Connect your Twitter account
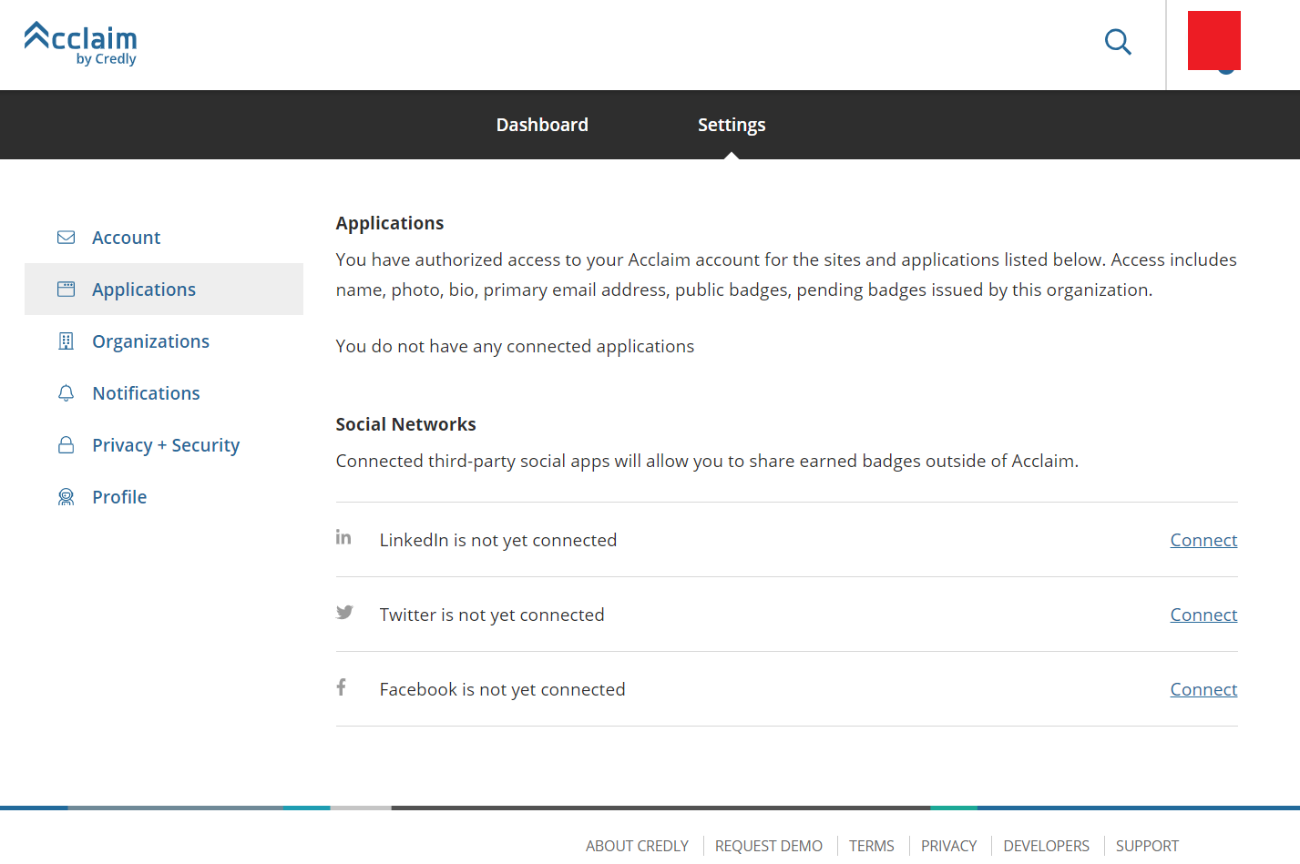This screenshot has width=1300, height=864. pos(1203,615)
